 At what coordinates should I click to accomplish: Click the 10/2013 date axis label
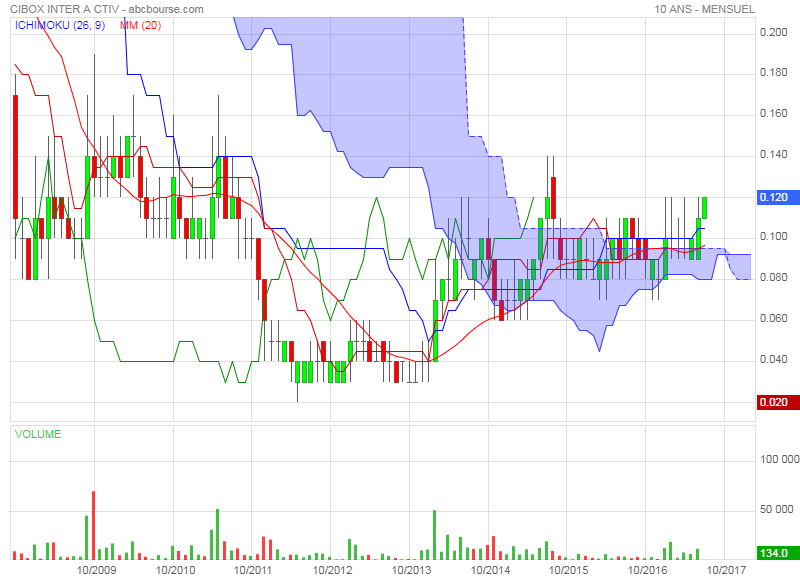411,570
